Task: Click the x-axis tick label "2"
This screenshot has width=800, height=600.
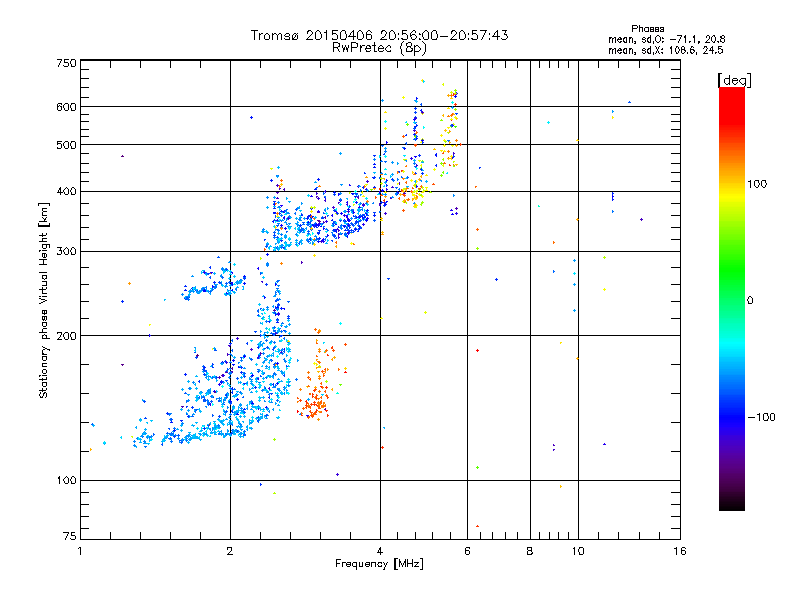Action: (x=230, y=551)
